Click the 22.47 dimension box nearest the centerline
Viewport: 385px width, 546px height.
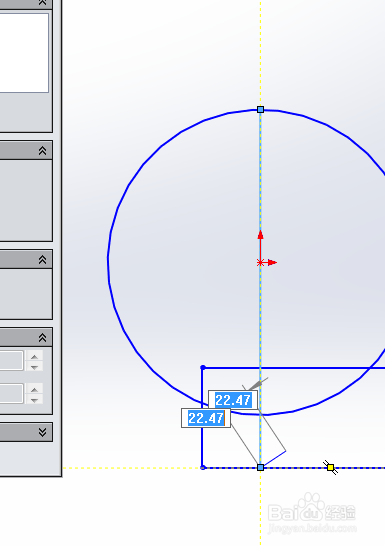coord(233,400)
